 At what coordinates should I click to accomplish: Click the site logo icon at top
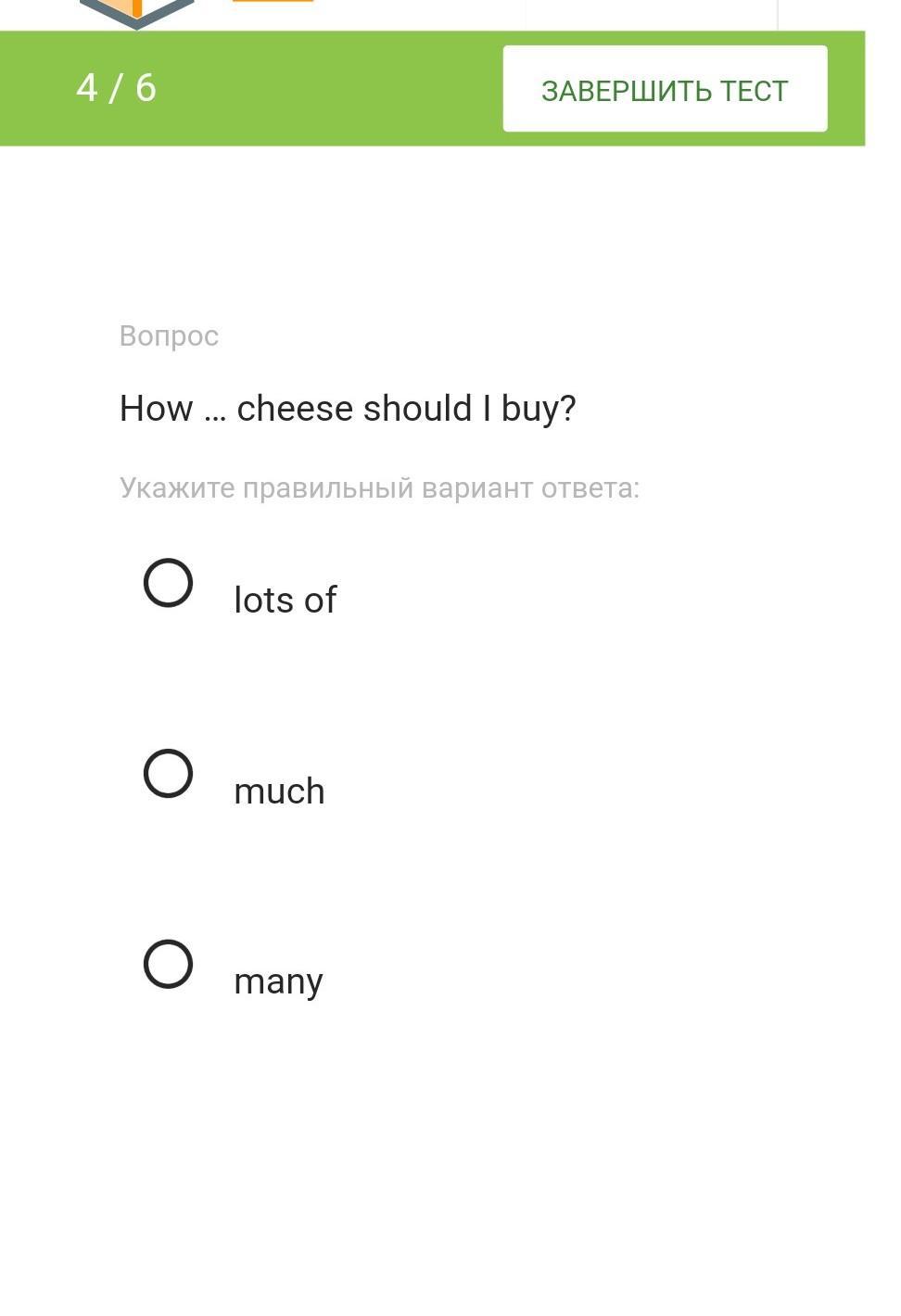(x=136, y=12)
